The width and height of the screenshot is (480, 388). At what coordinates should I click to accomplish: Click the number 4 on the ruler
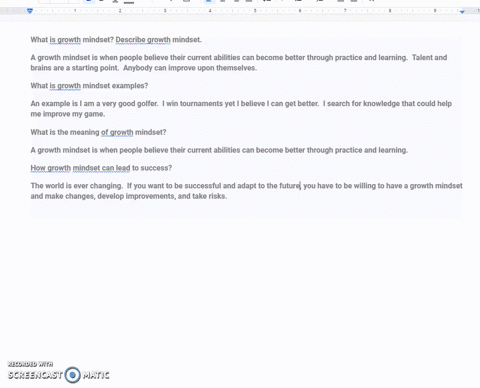210,11
